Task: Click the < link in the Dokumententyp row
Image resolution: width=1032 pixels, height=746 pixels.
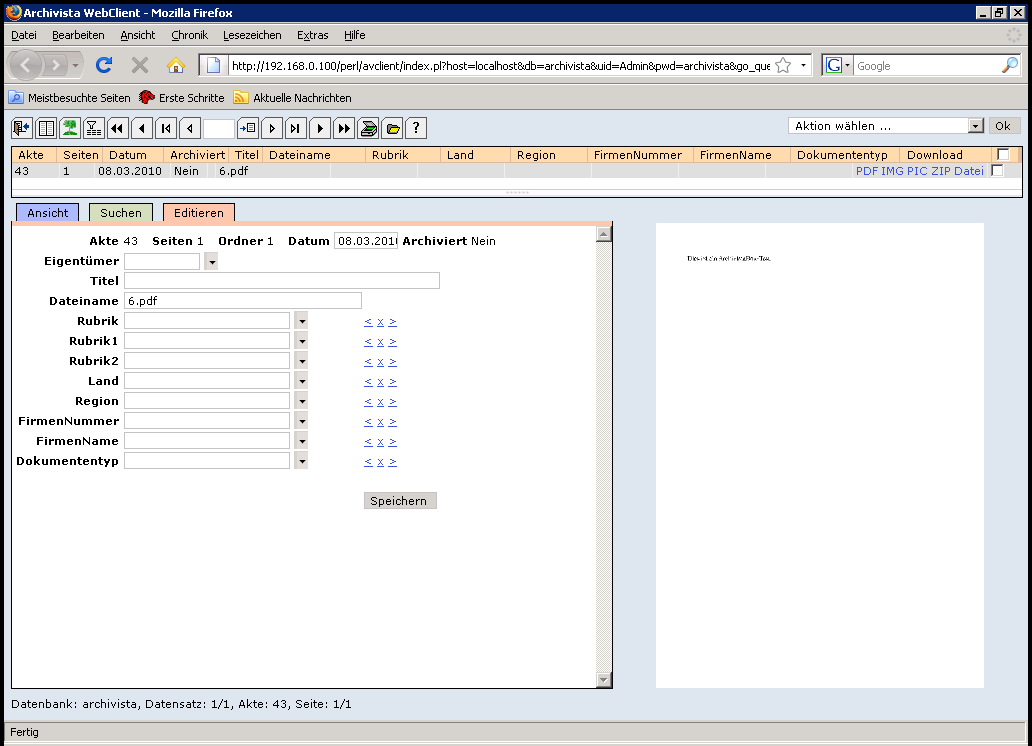Action: coord(368,462)
